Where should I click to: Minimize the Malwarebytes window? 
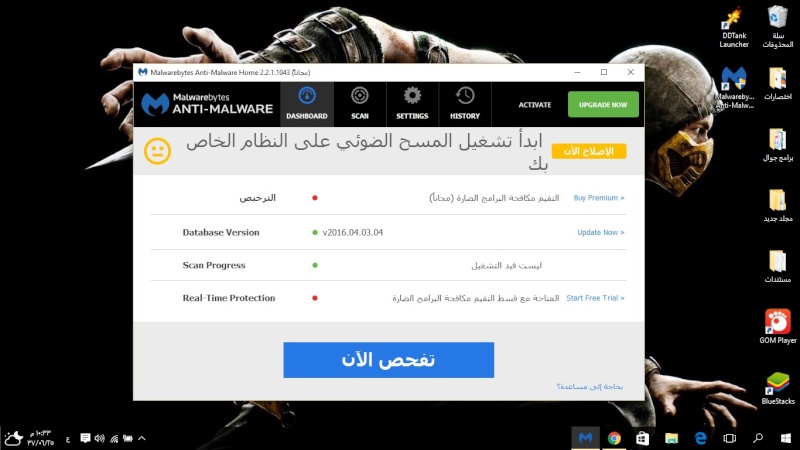point(577,72)
